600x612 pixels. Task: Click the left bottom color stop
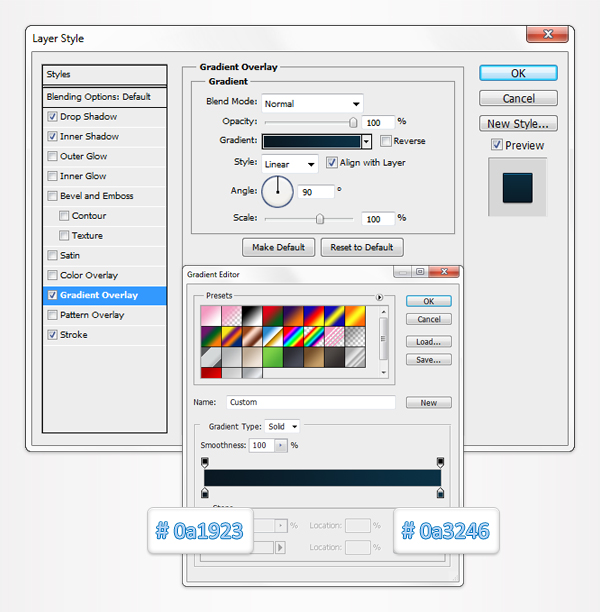(x=206, y=494)
